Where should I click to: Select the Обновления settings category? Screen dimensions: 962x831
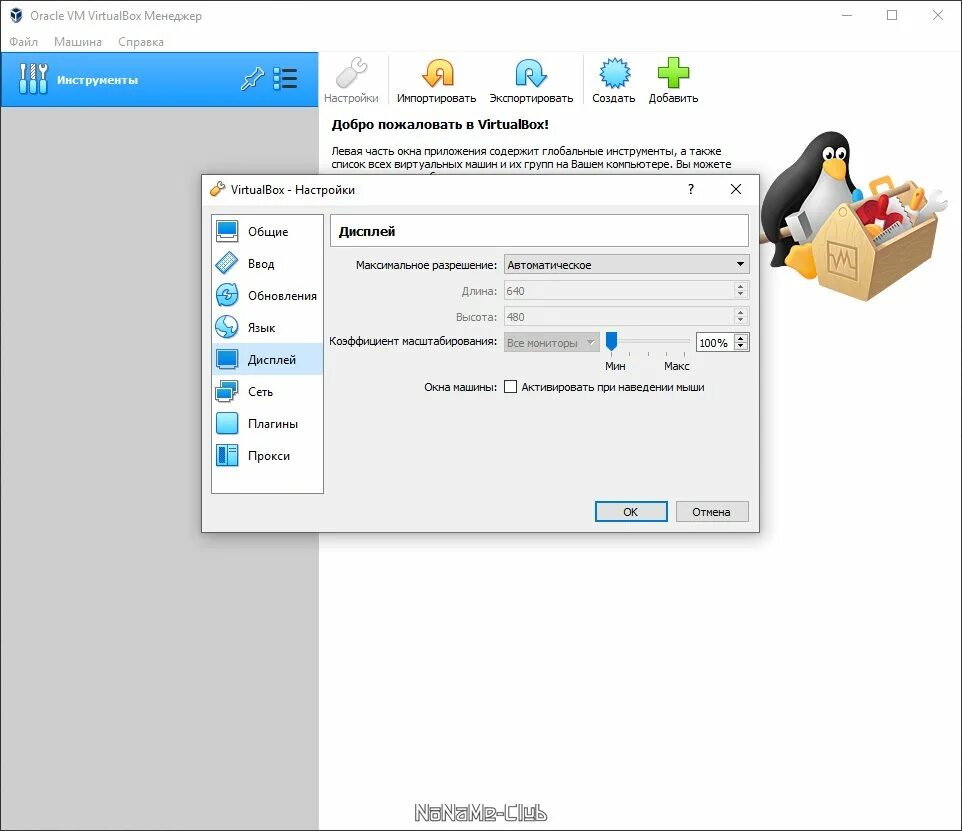(x=267, y=295)
